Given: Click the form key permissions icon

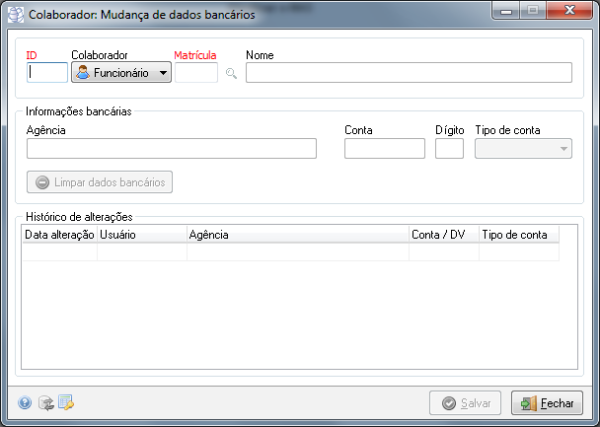Looking at the screenshot, I should point(66,403).
